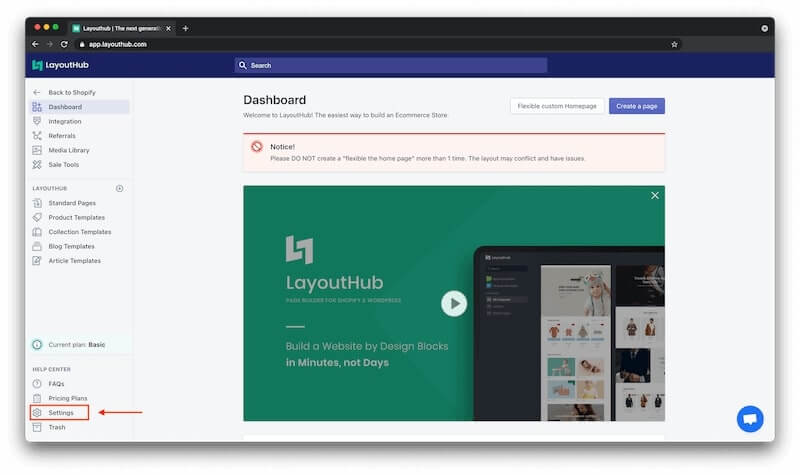Click the Back to Shopify arrow icon

pos(36,92)
